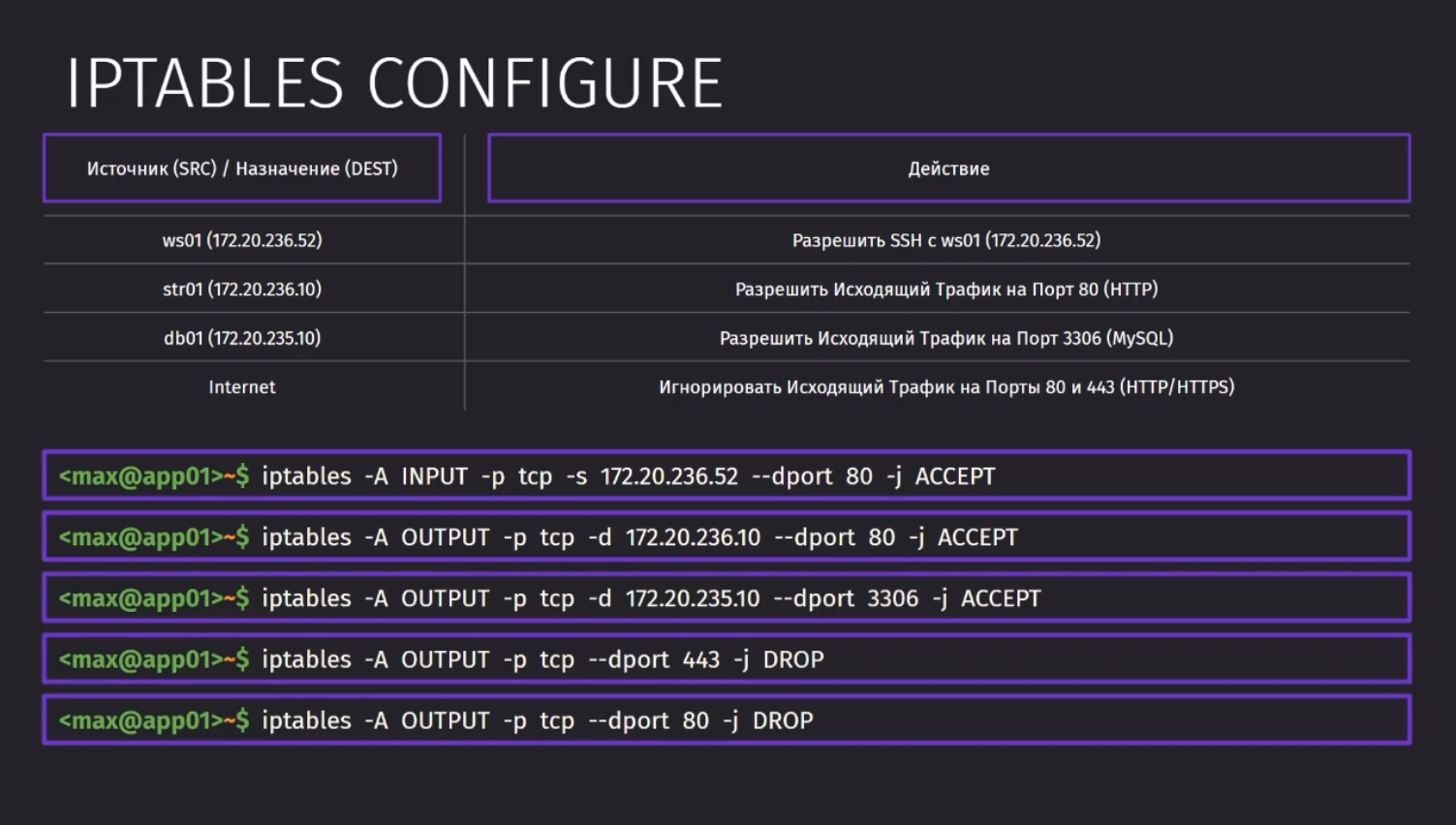This screenshot has height=825, width=1456.
Task: Click the max@app01 prompt on the first command line
Action: 153,476
